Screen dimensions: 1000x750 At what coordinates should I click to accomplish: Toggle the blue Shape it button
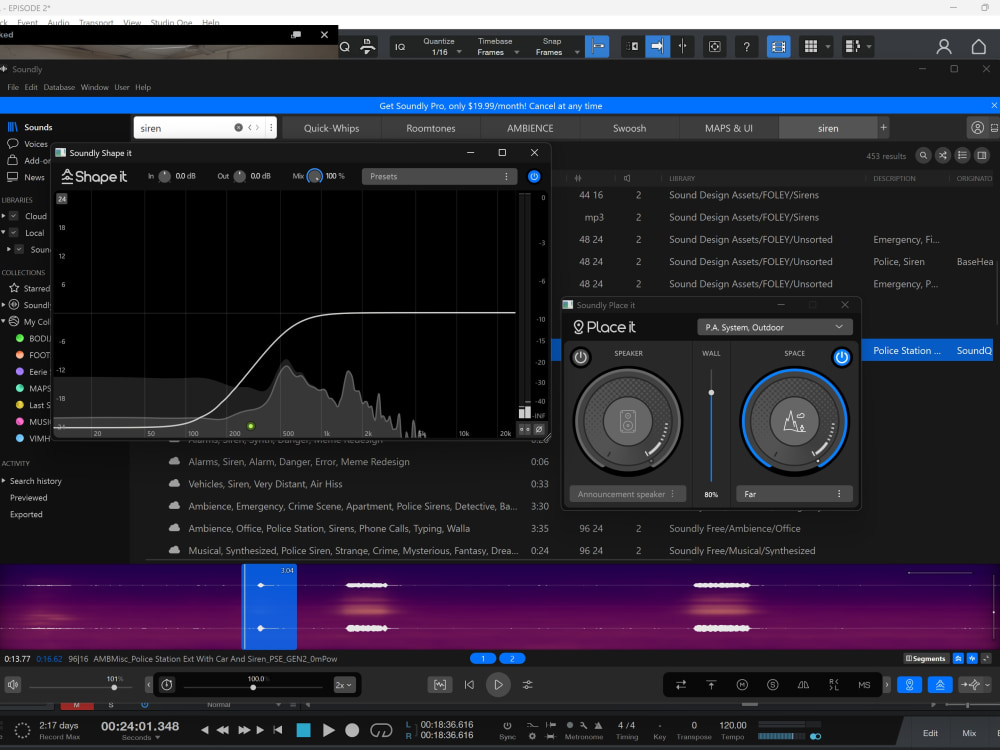click(x=940, y=685)
